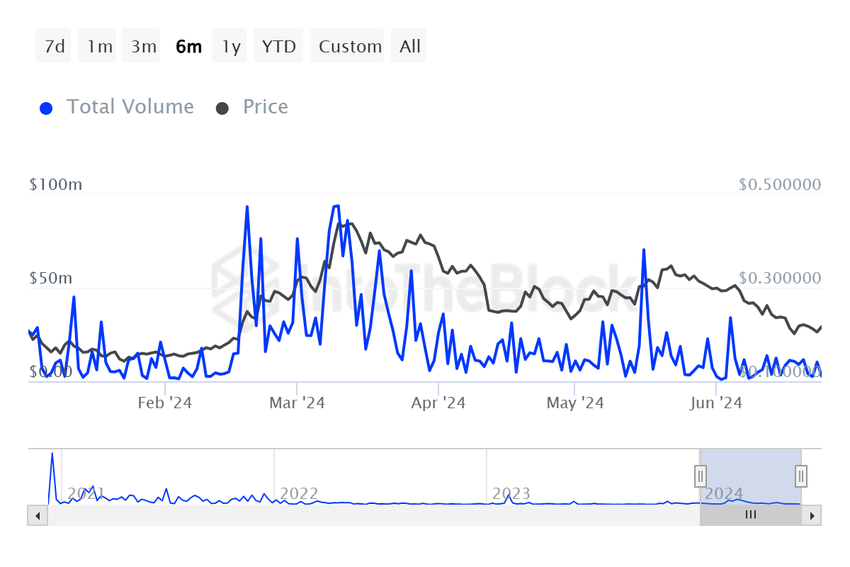
Task: Click the scrollbar thumb grip icon
Action: 751,516
